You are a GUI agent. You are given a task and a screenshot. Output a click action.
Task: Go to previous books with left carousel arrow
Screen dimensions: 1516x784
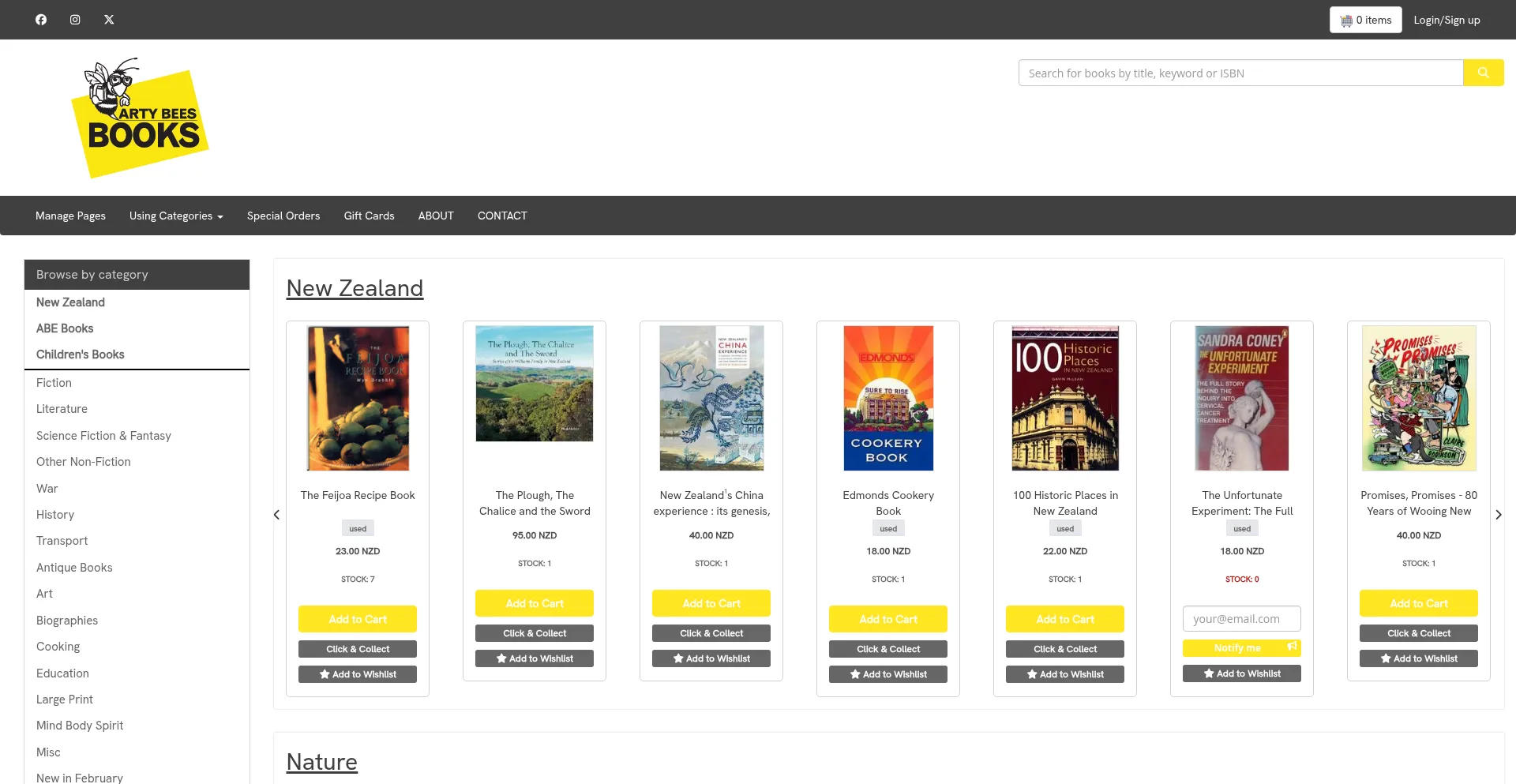click(276, 515)
